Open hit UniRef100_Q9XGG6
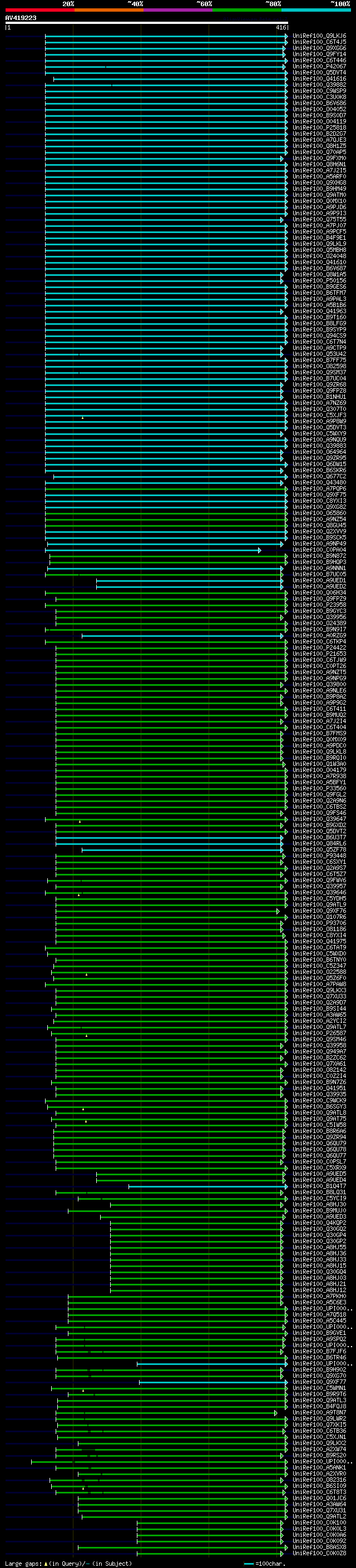Image resolution: width=356 pixels, height=1568 pixels. (319, 48)
